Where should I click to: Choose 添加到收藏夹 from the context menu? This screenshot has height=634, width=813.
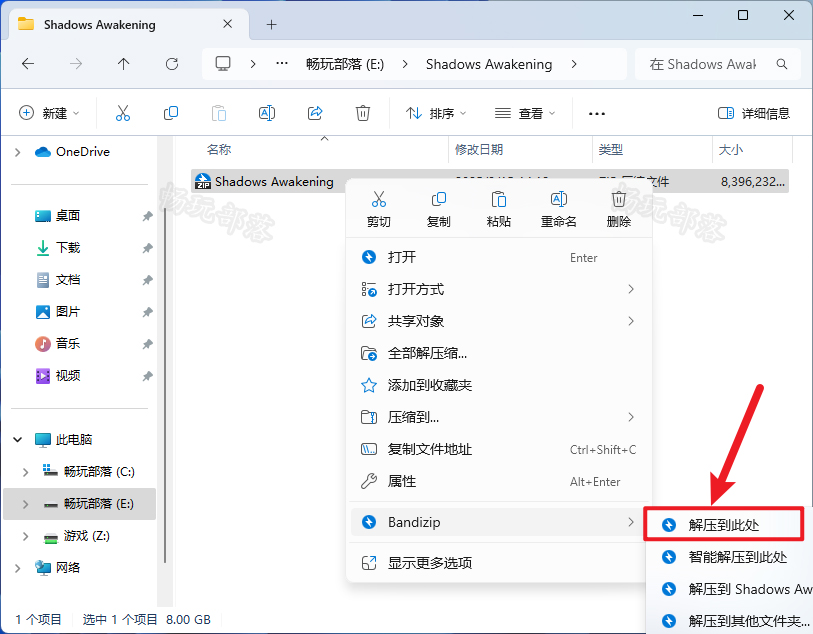pos(498,385)
